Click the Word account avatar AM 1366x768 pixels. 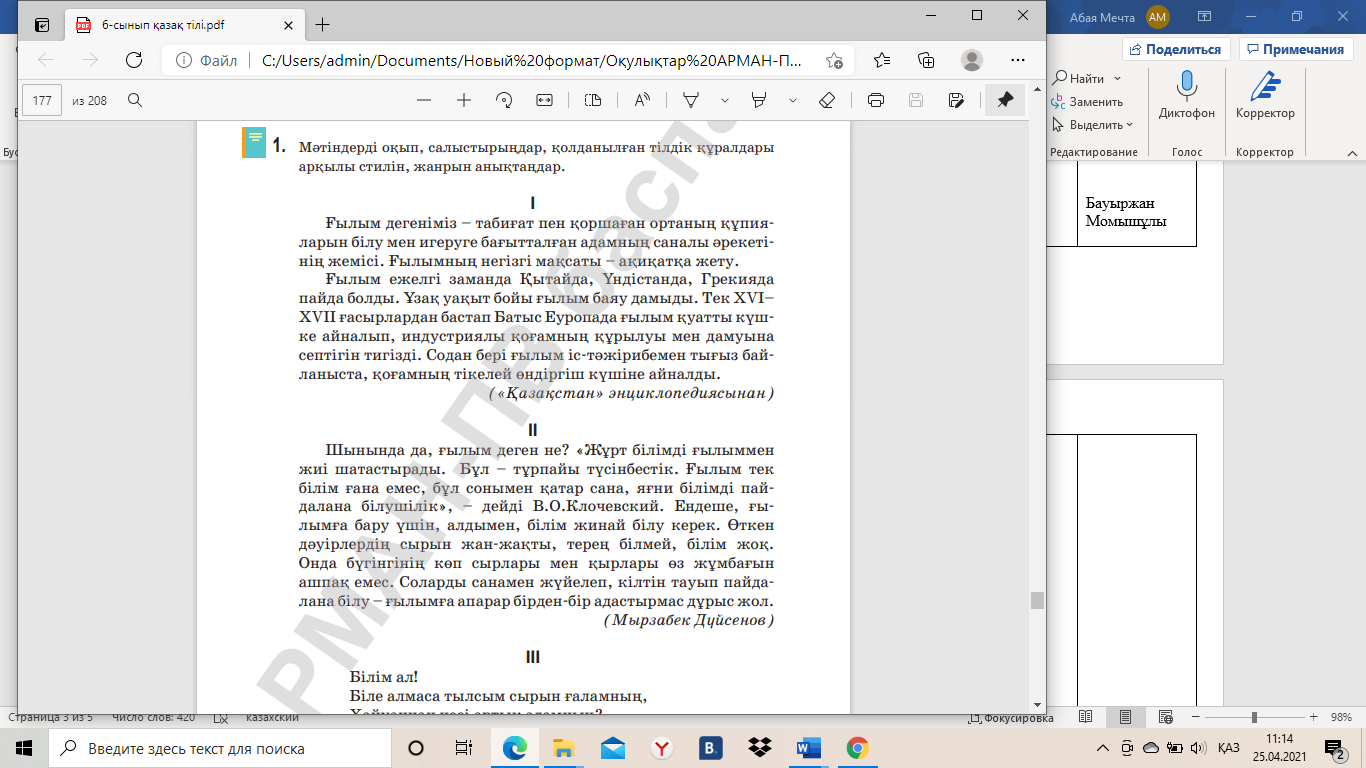(x=1158, y=17)
